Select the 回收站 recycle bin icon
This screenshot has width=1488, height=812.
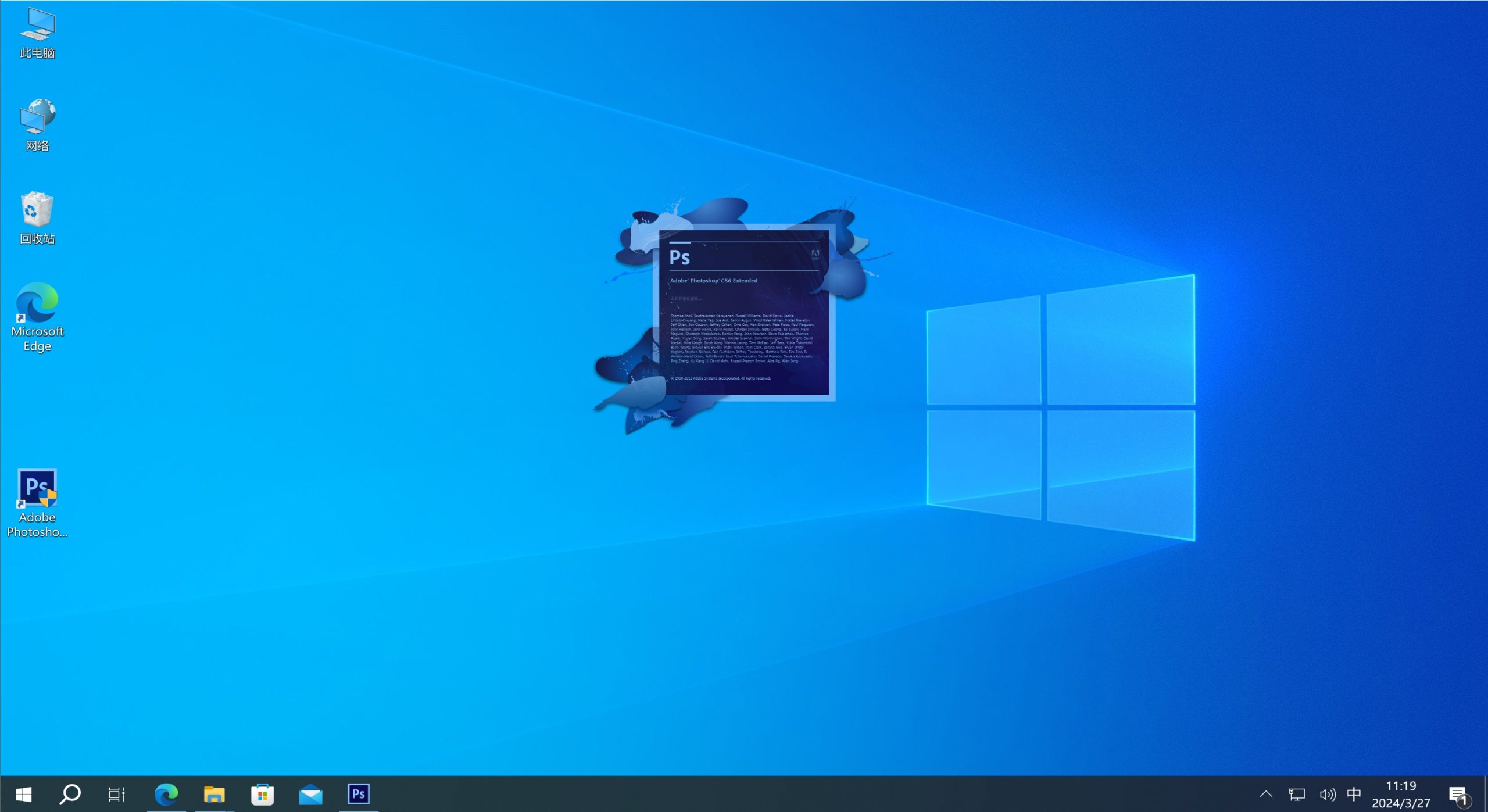(37, 219)
